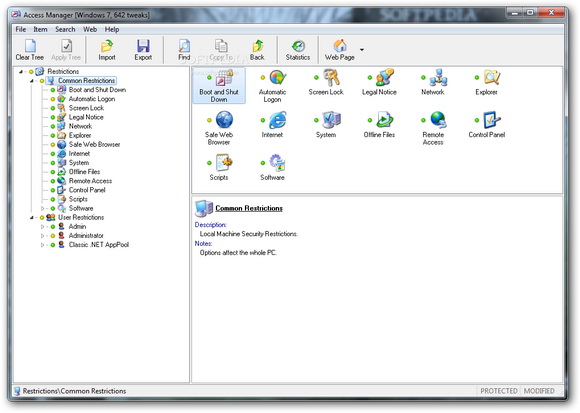Open the Offline Files large icon
This screenshot has width=580, height=413.
385,120
